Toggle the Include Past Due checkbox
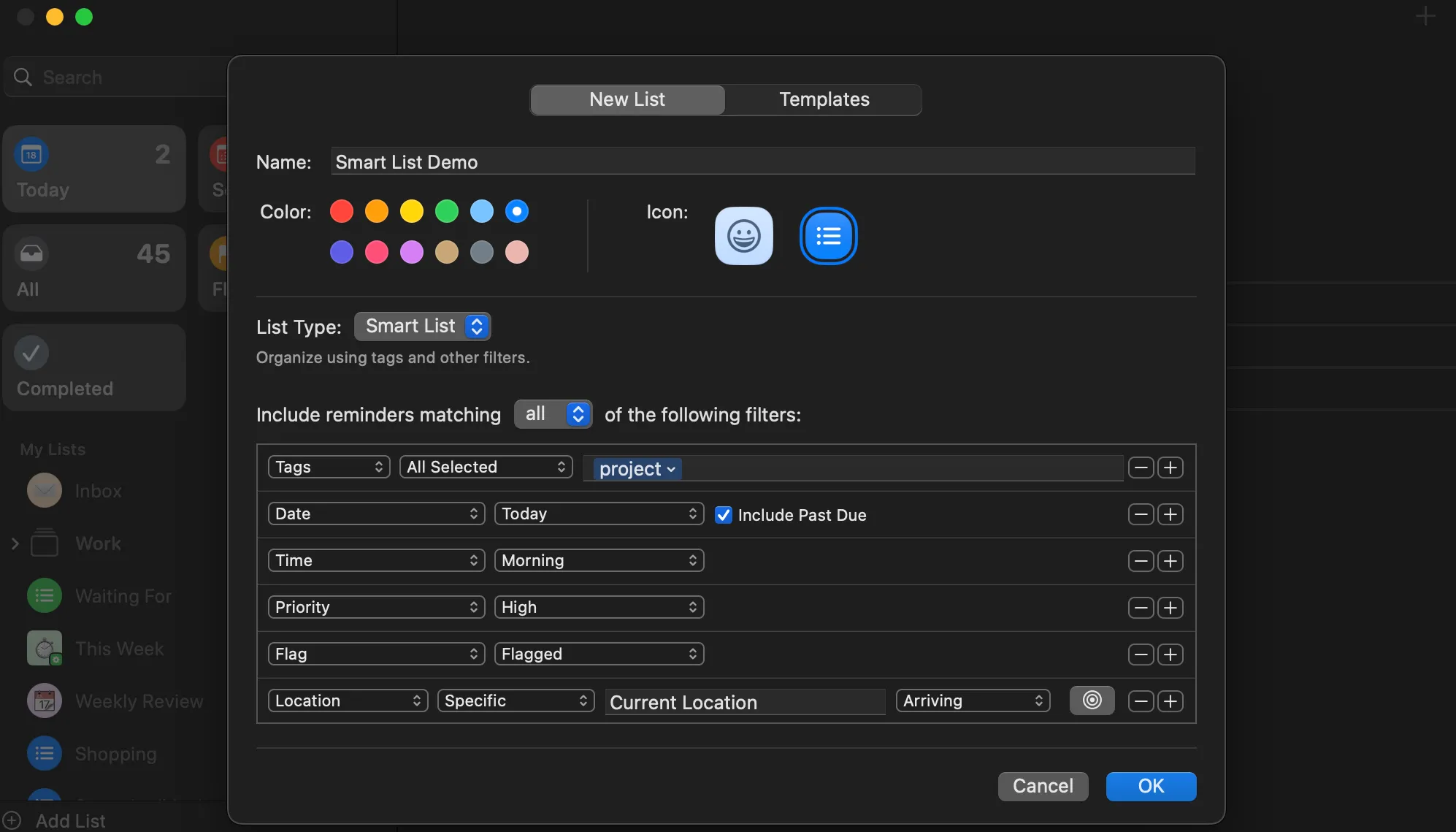 click(723, 514)
